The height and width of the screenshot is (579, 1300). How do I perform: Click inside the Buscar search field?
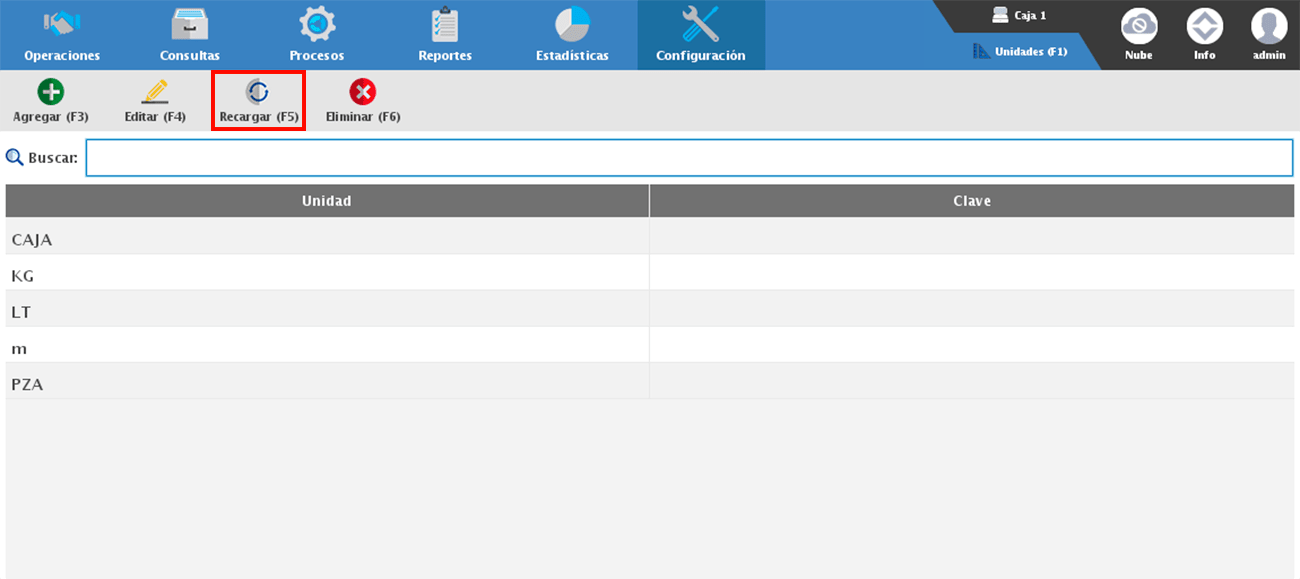[688, 158]
